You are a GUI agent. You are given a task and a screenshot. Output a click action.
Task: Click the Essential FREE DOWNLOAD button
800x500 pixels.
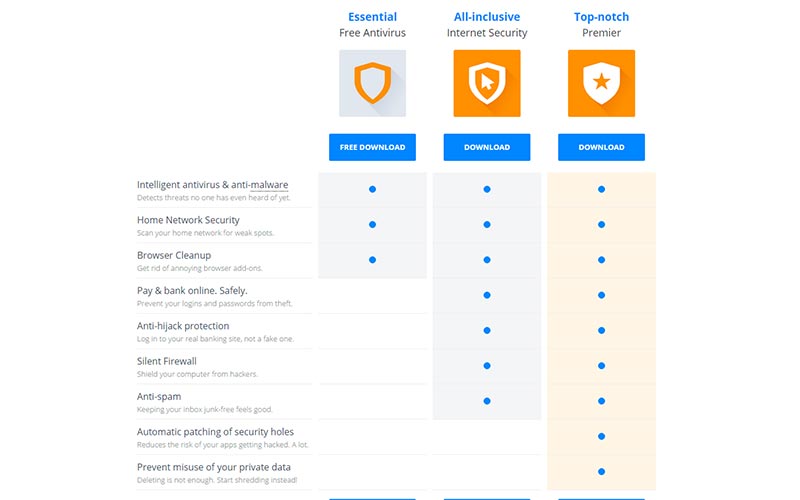pos(372,147)
